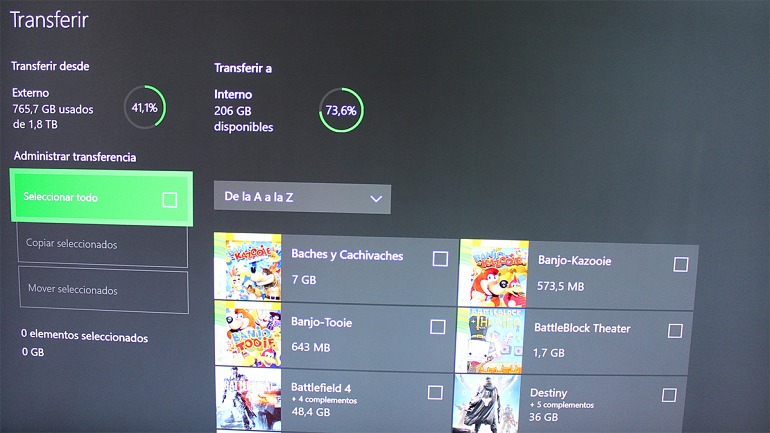Screen dimensions: 770x433
Task: Click the Banjo-Tooie title text
Action: pos(321,323)
